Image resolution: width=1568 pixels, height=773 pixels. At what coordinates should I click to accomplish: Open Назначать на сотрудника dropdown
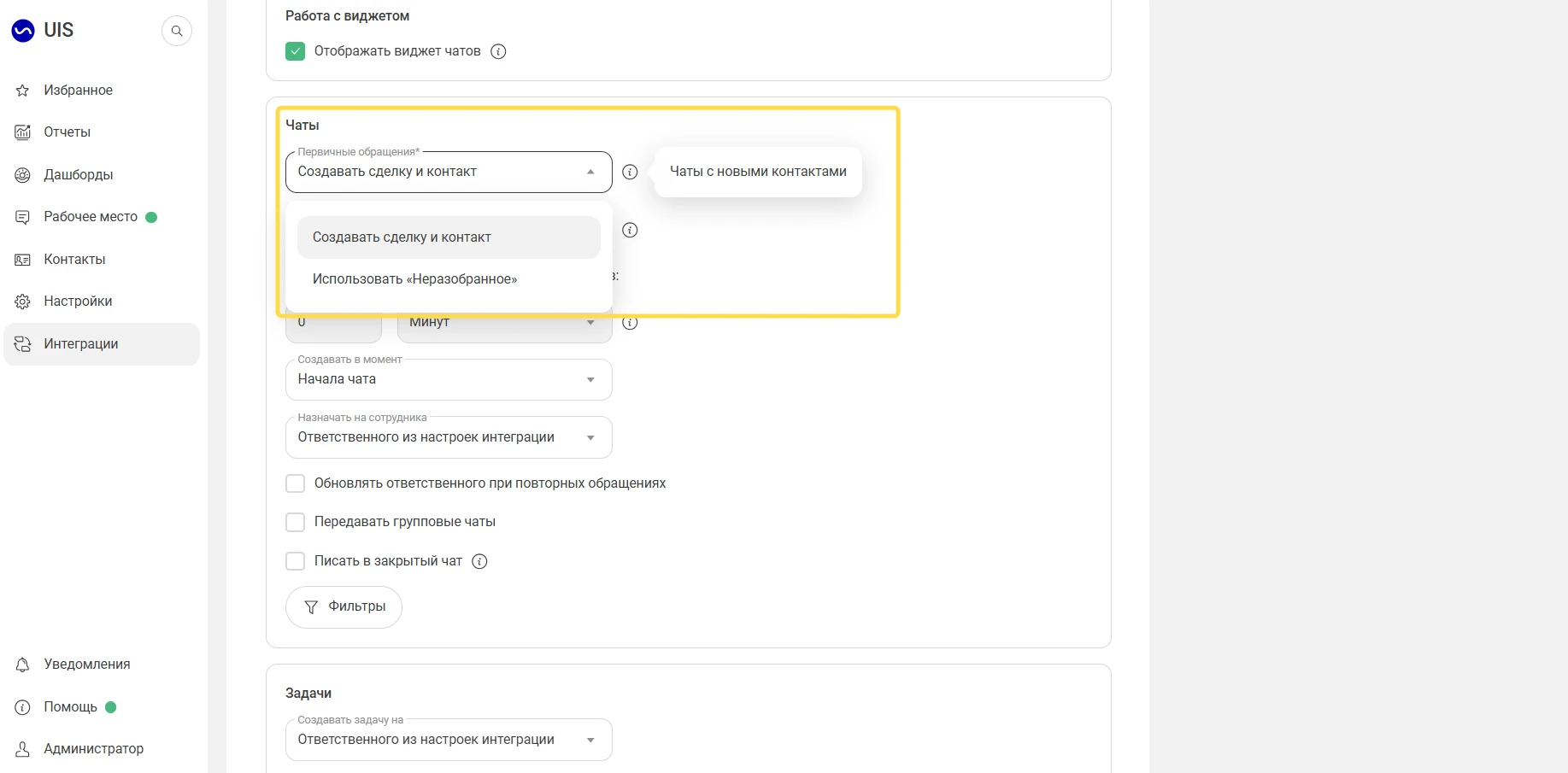[x=449, y=437]
